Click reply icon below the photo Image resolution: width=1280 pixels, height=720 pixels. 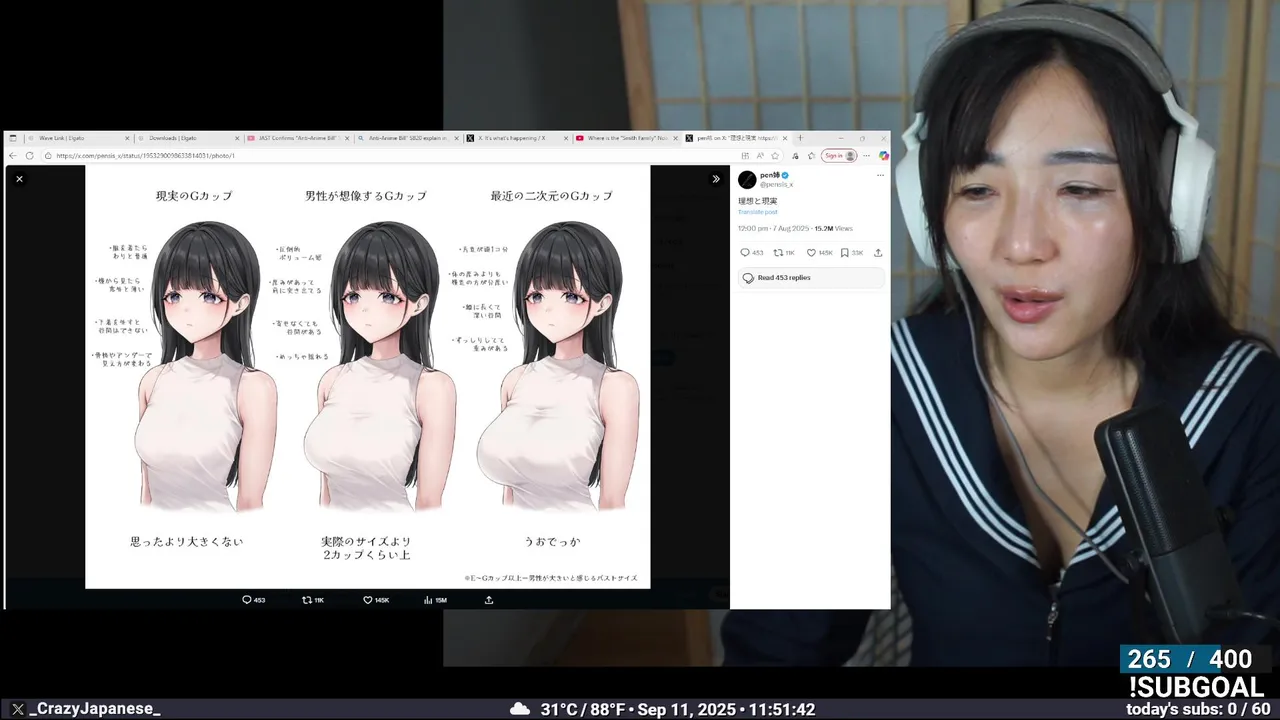(x=247, y=600)
